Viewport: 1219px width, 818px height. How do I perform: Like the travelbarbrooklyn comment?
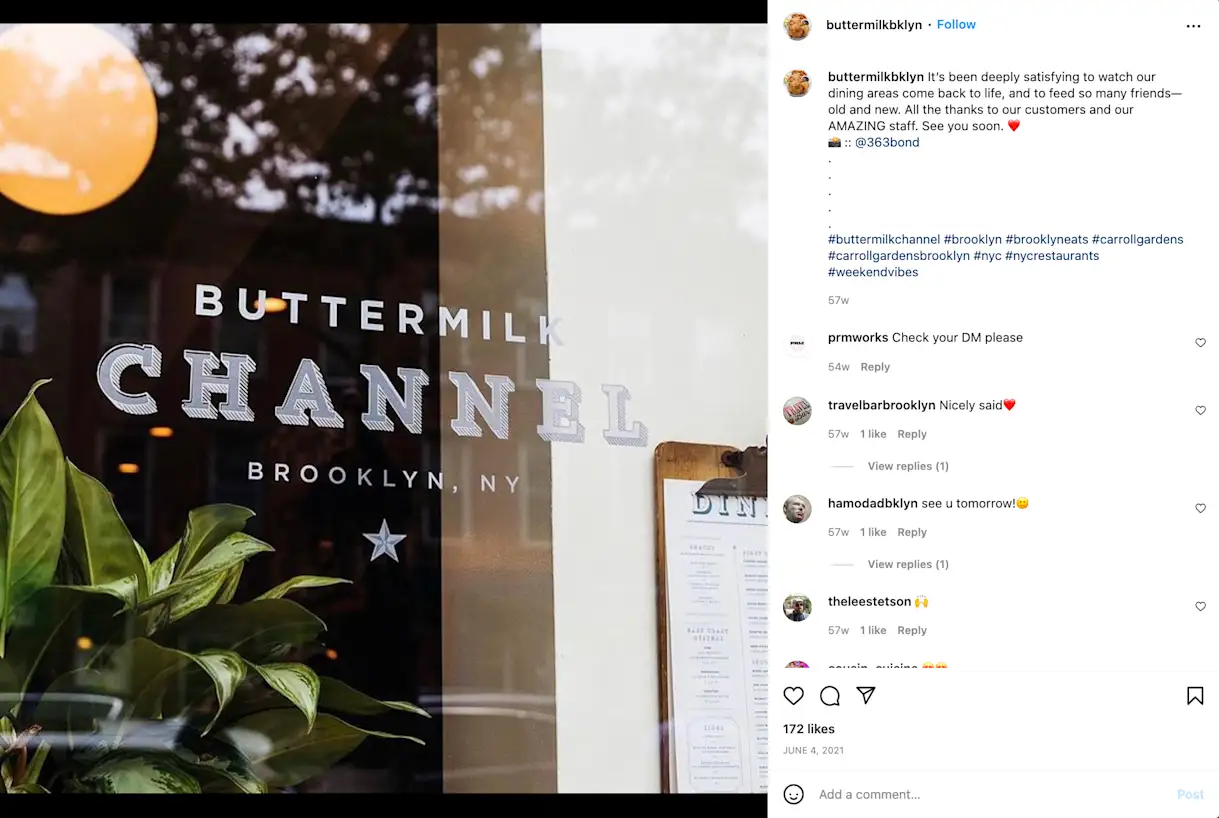tap(1201, 411)
